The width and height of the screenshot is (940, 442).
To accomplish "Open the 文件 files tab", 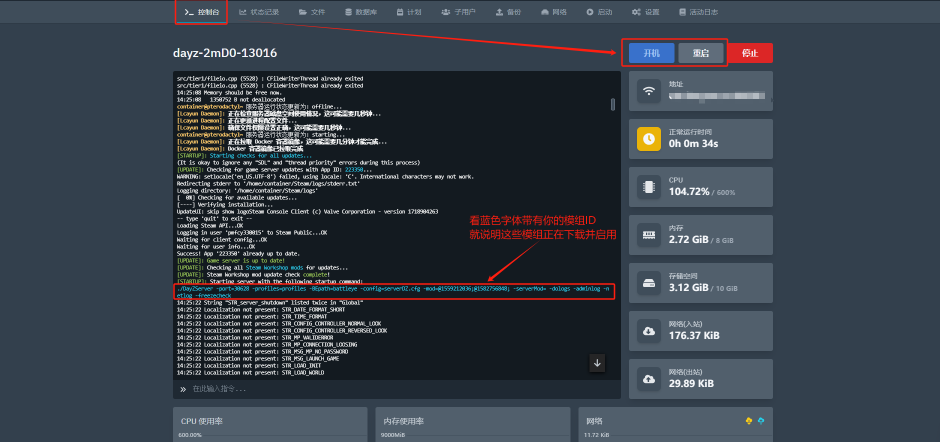I will point(312,12).
